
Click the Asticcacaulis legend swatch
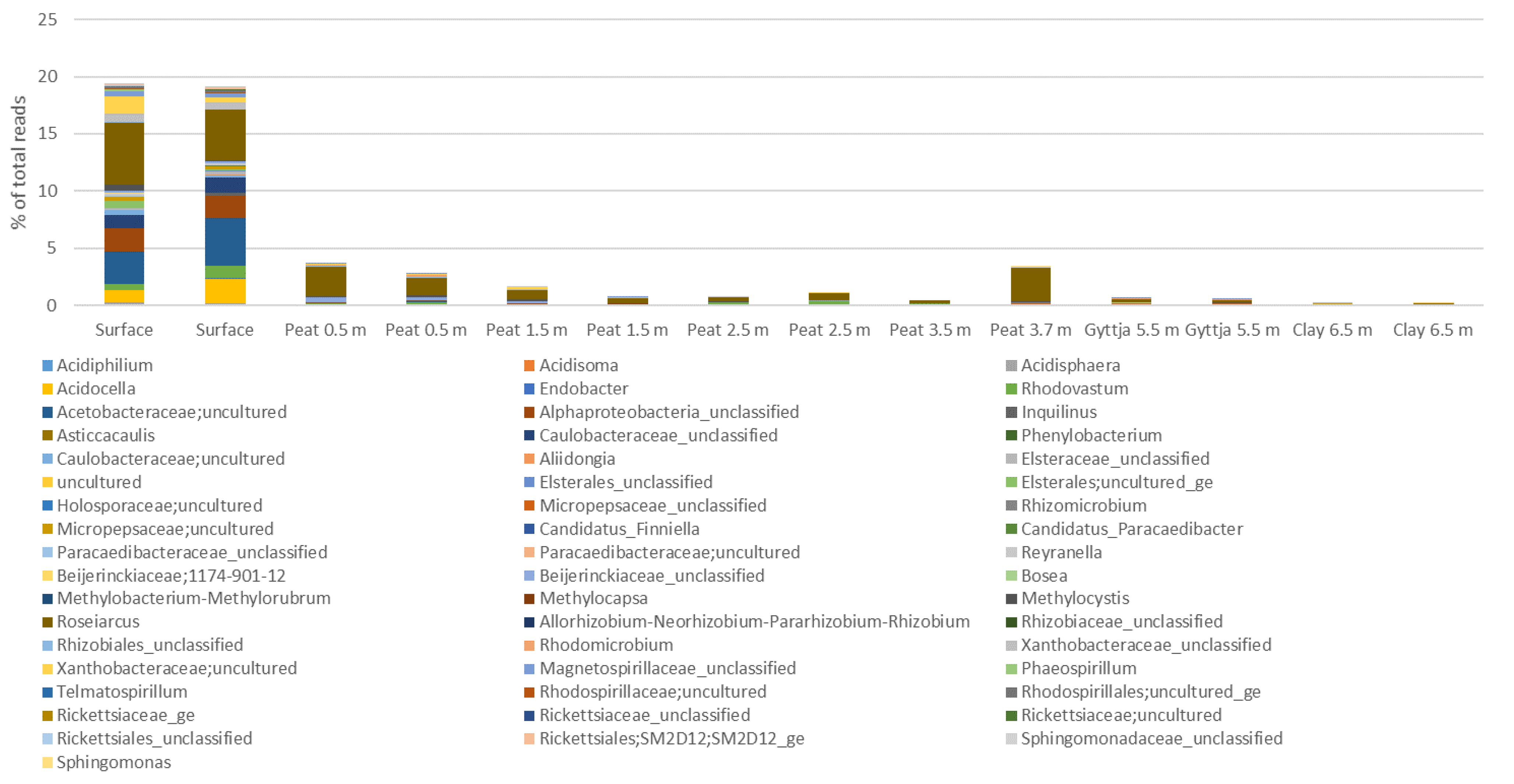point(48,436)
